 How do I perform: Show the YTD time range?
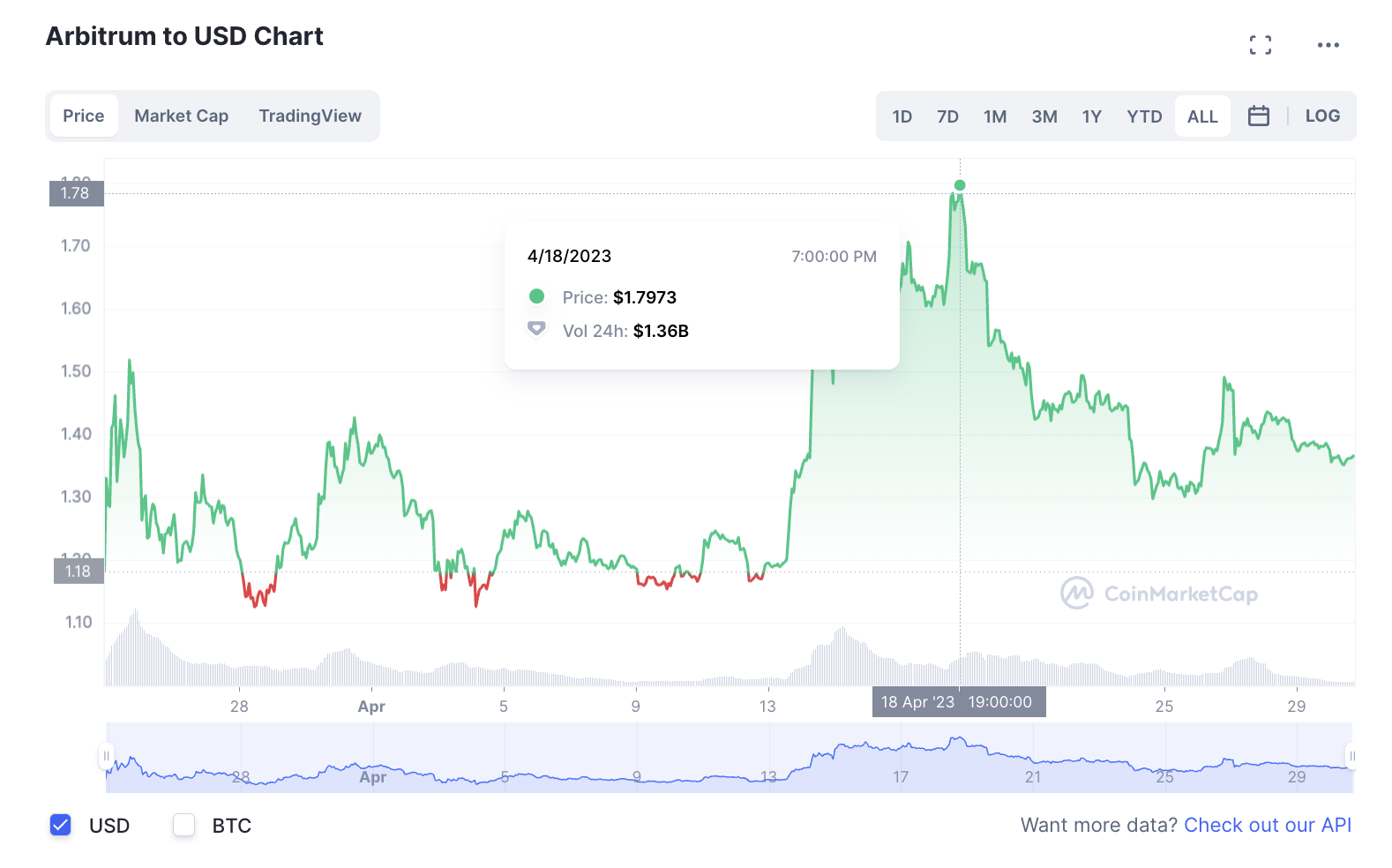coord(1144,116)
